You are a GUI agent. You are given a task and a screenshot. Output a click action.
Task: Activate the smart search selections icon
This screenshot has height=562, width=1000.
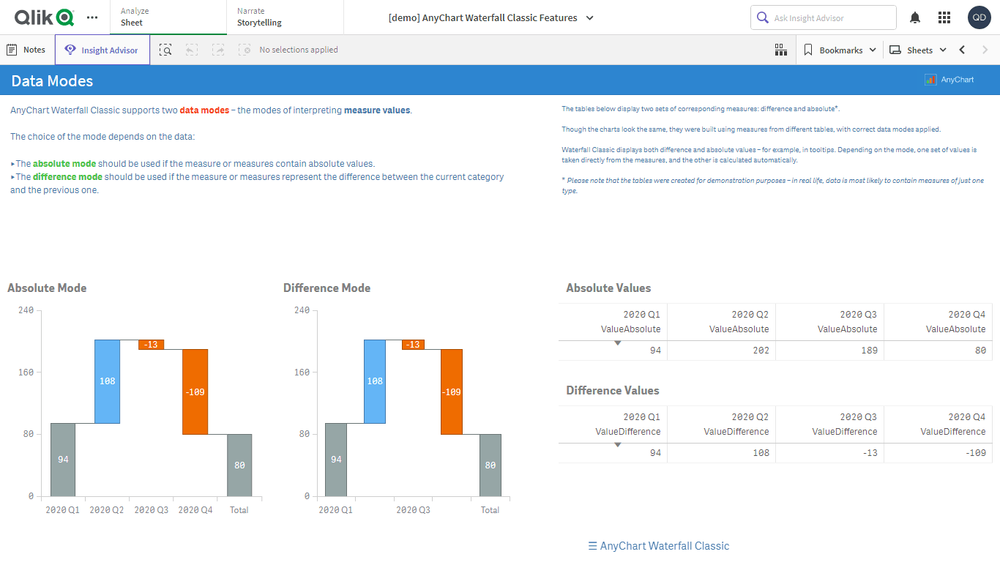(165, 50)
